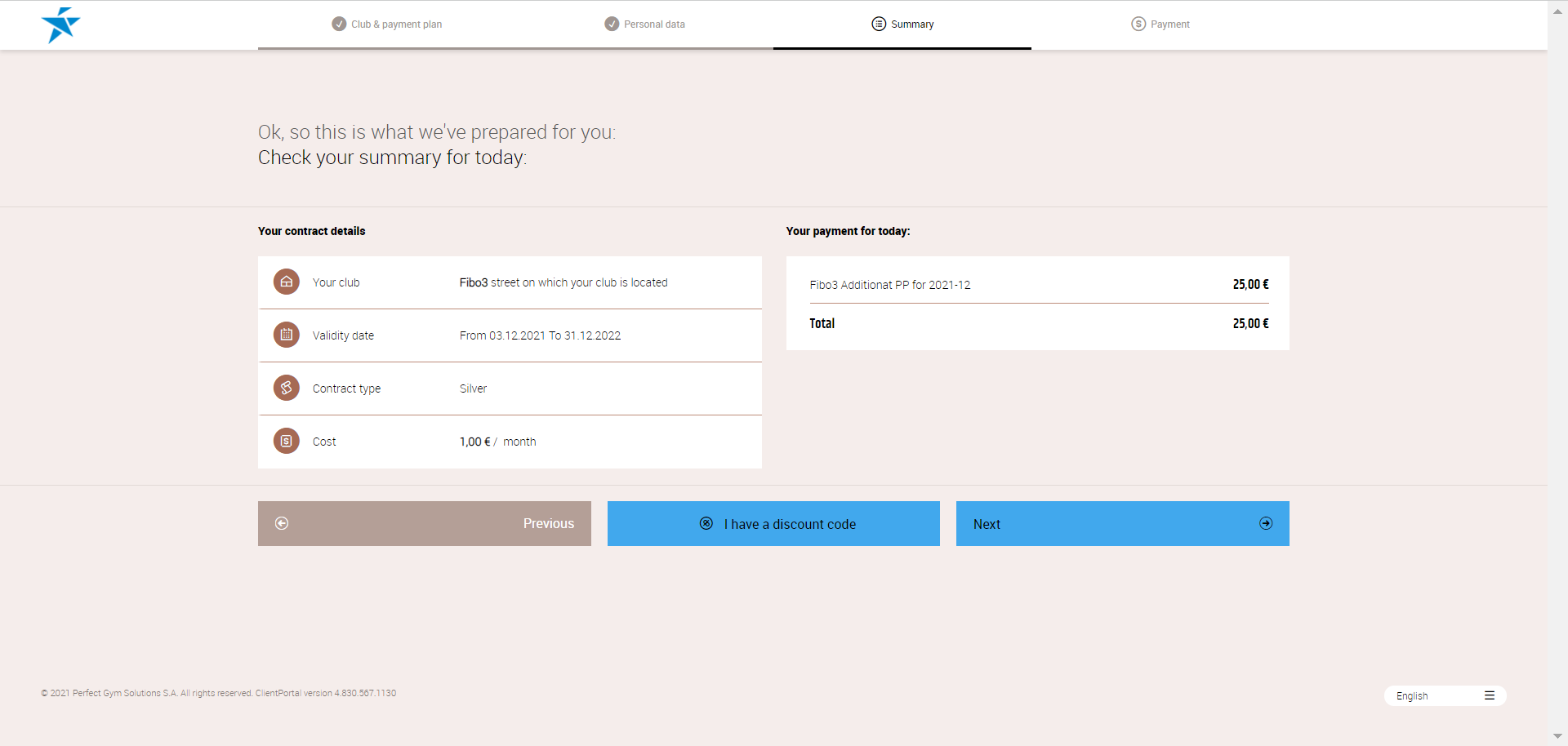1568x746 pixels.
Task: Open the Payment step tab
Action: point(1160,24)
